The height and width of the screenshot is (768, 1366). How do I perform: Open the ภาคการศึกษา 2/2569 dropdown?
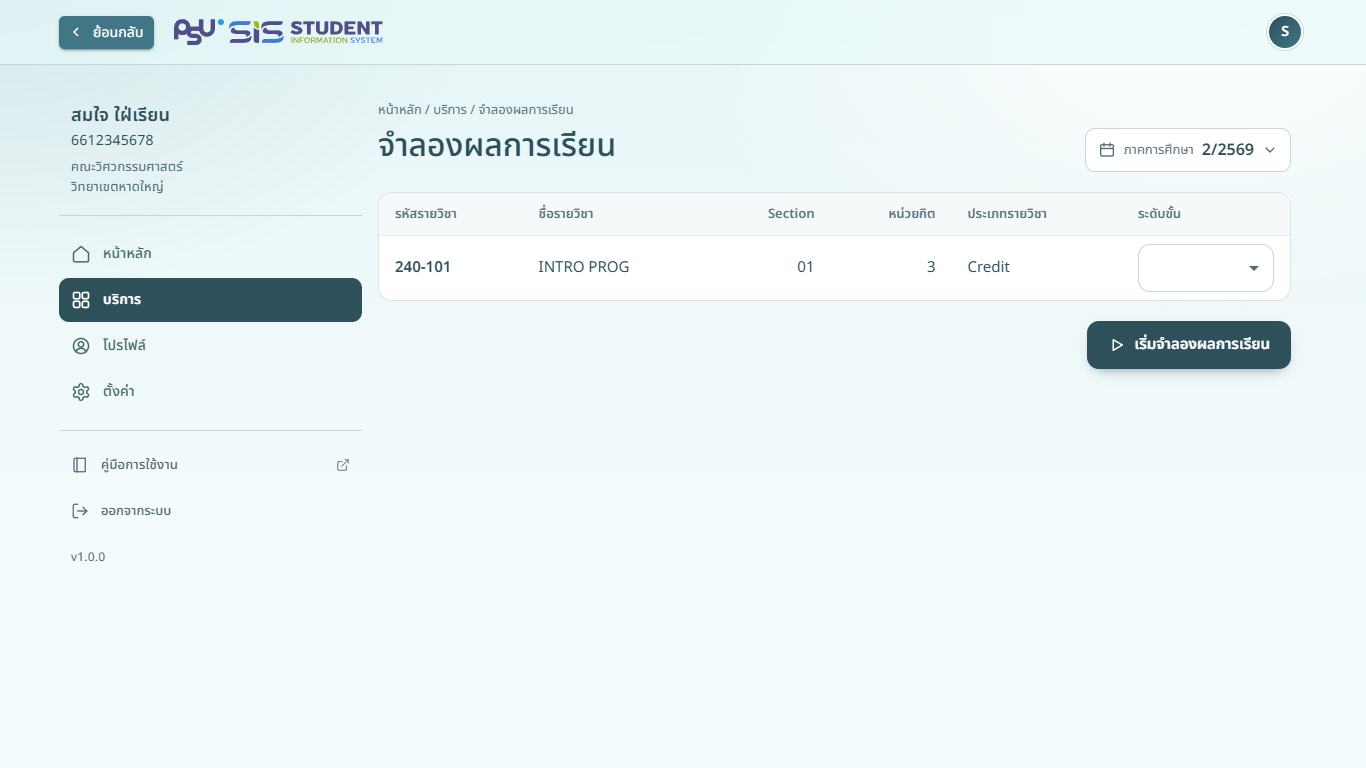[x=1187, y=150]
